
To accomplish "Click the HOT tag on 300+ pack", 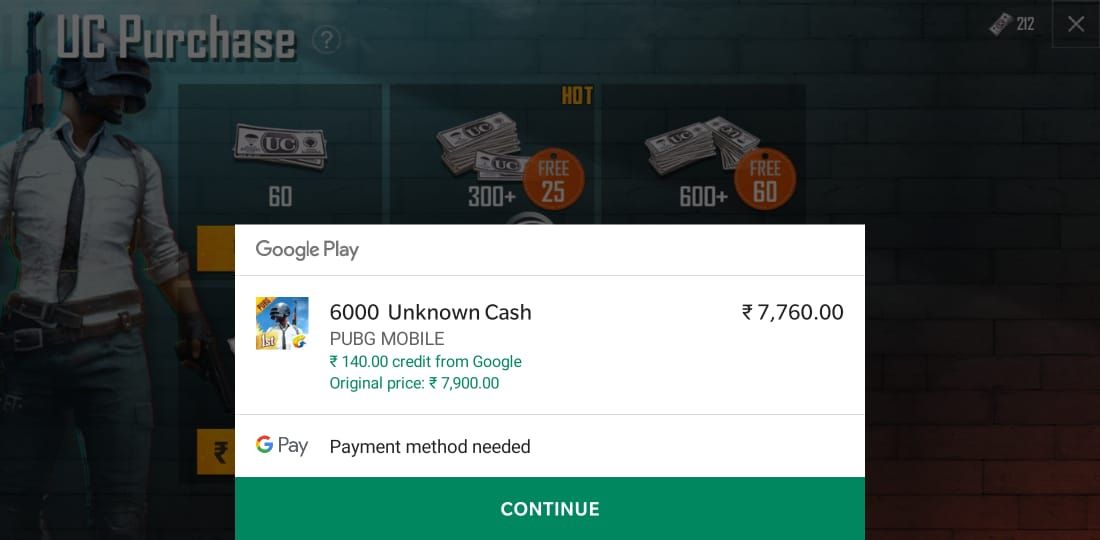I will (x=577, y=96).
